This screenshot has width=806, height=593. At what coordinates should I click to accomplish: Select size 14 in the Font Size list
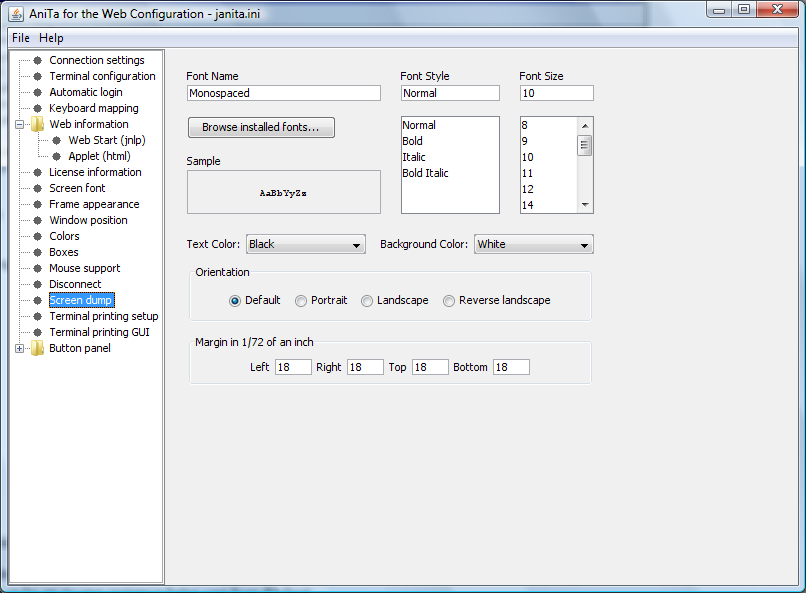point(527,205)
